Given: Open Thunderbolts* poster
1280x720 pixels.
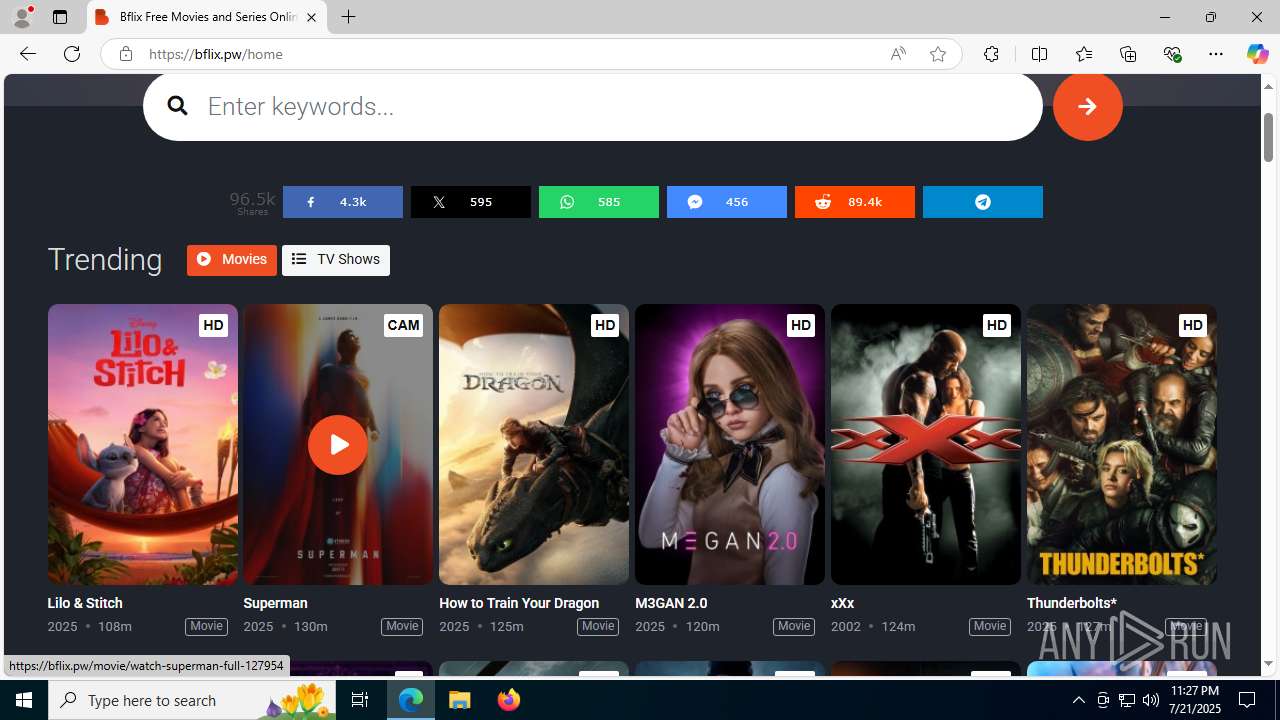Looking at the screenshot, I should (1122, 445).
